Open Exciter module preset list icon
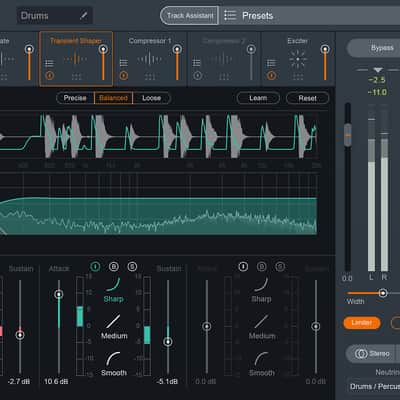The height and width of the screenshot is (400, 400). tap(271, 63)
